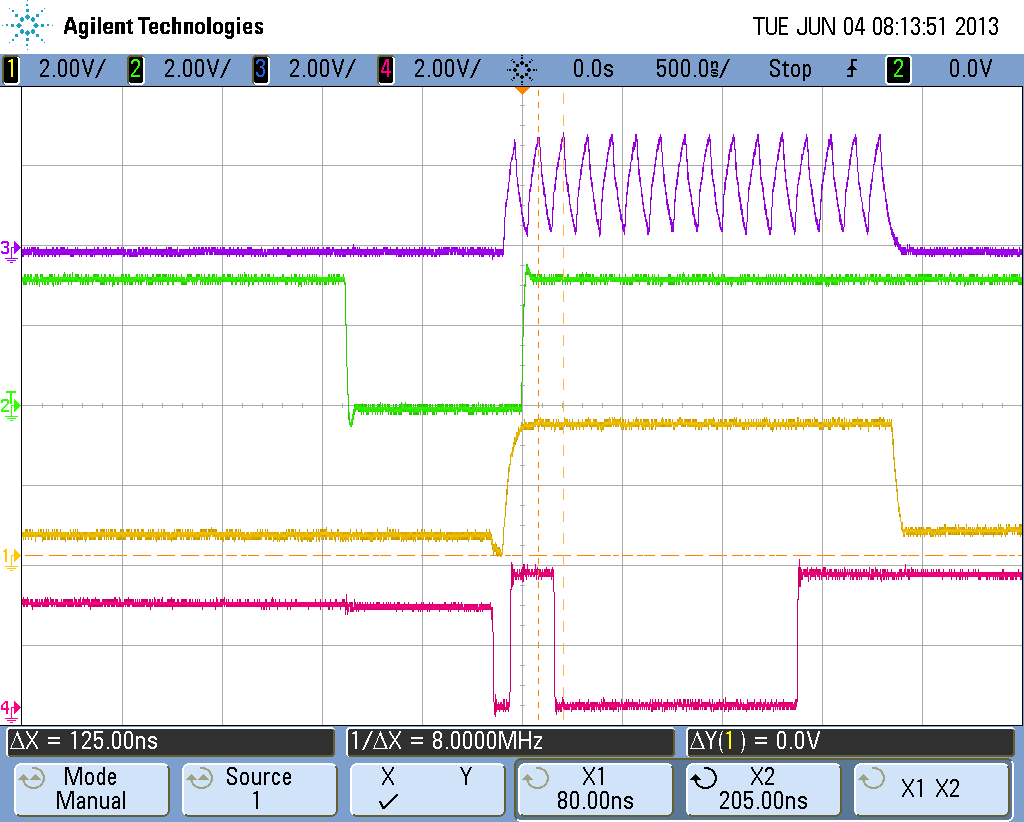Select the Channel 3 blue channel icon
Screen dimensions: 1024x822
[263, 69]
